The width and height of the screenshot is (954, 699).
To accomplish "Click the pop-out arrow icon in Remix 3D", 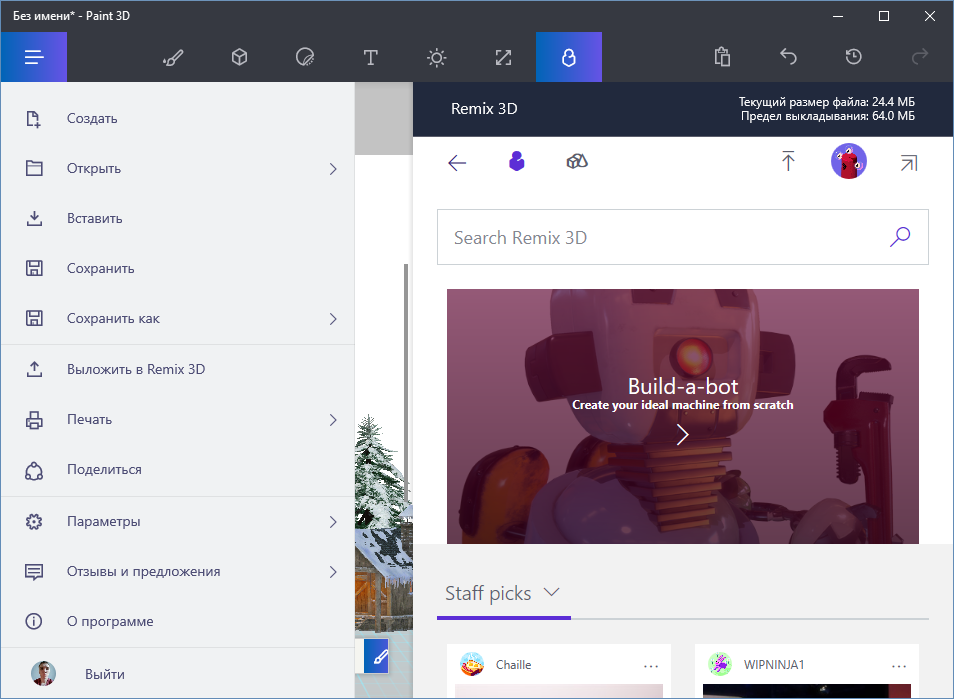I will [x=908, y=162].
